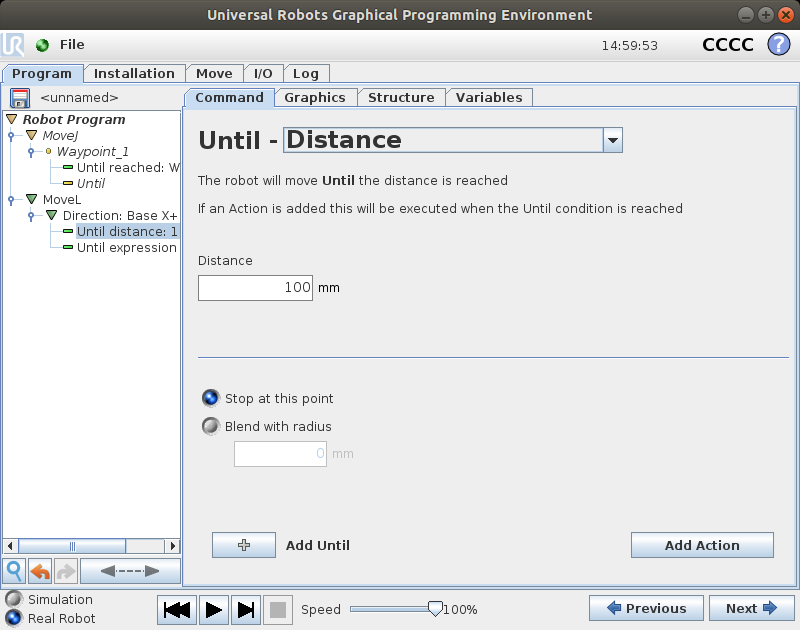Screen dimensions: 800x630
Task: Click the Add Action button
Action: pos(702,545)
